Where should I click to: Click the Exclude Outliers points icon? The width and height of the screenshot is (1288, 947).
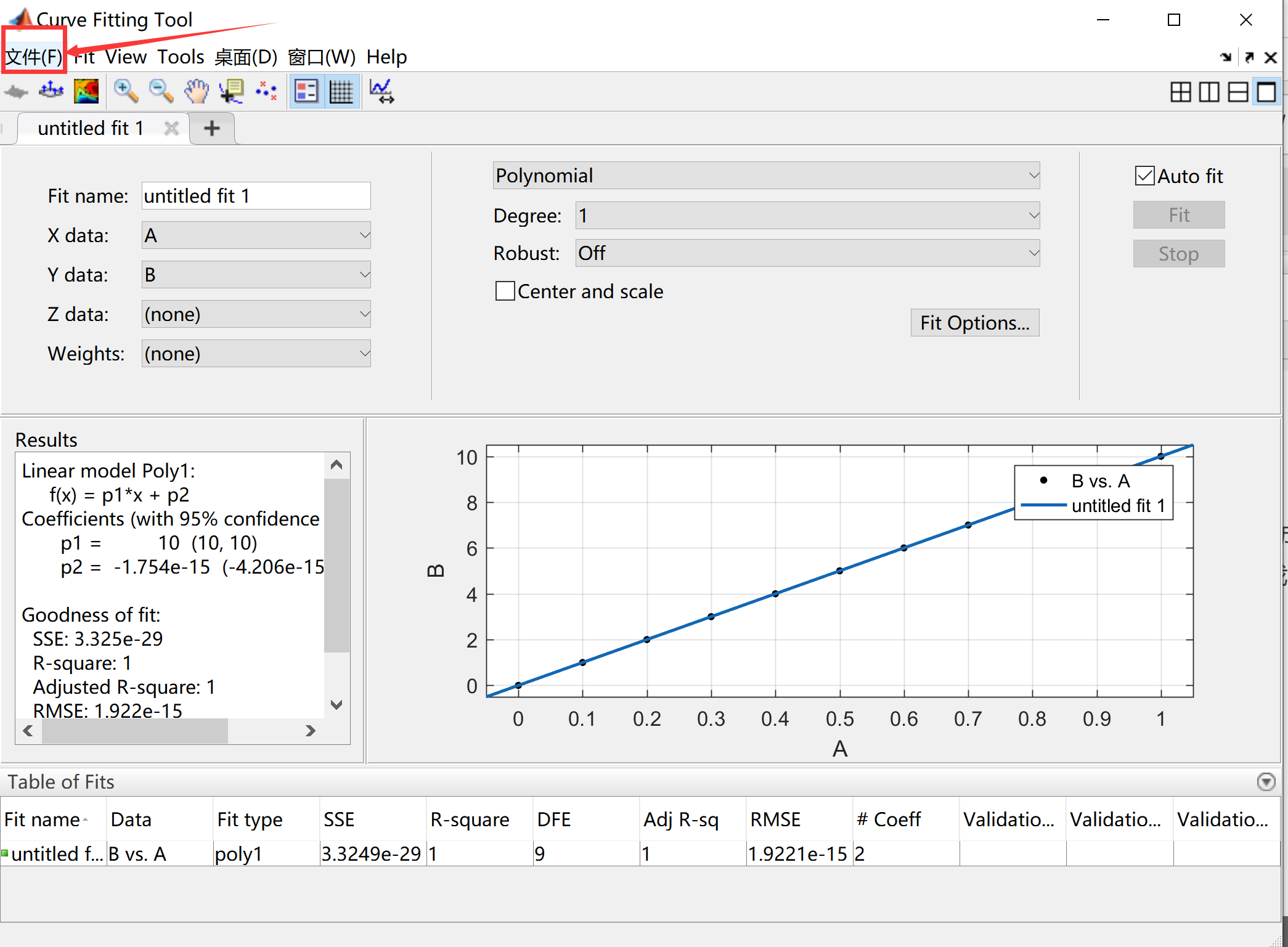(x=266, y=91)
